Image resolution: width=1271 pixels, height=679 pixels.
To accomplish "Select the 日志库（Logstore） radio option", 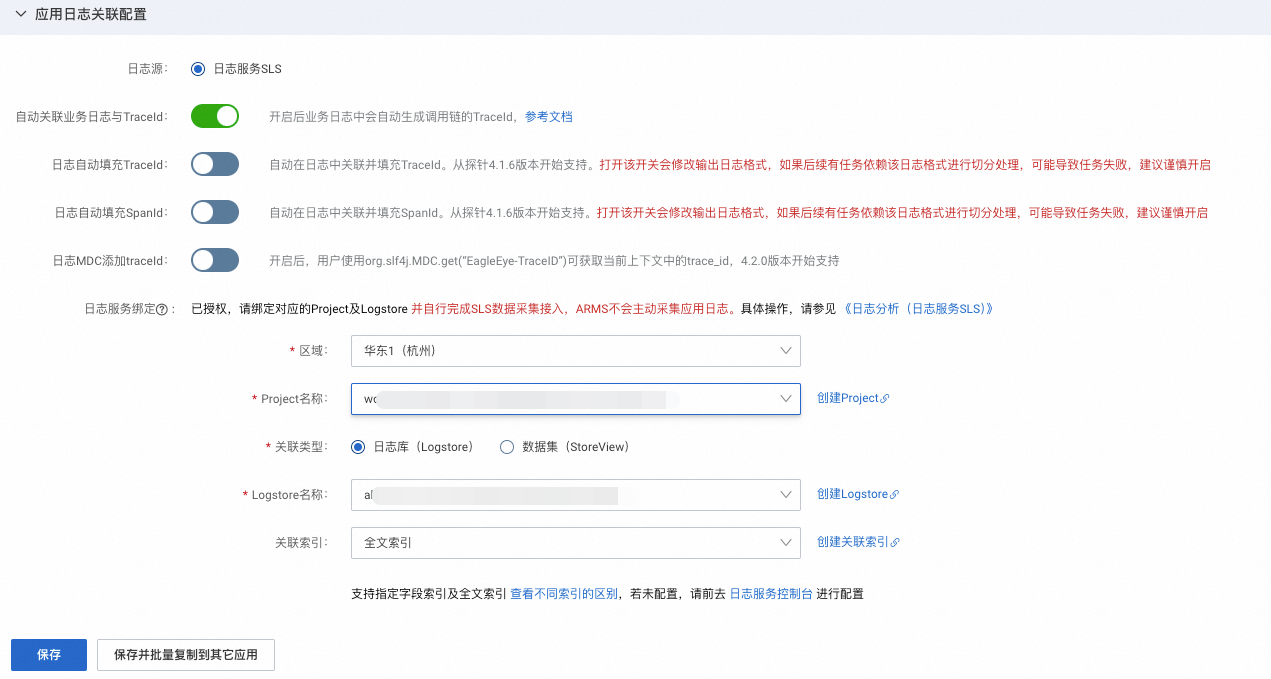I will (358, 447).
